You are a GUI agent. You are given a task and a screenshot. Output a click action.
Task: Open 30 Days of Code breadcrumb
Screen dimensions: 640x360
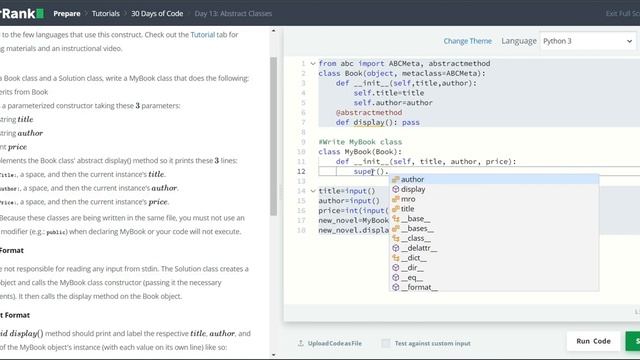157,13
